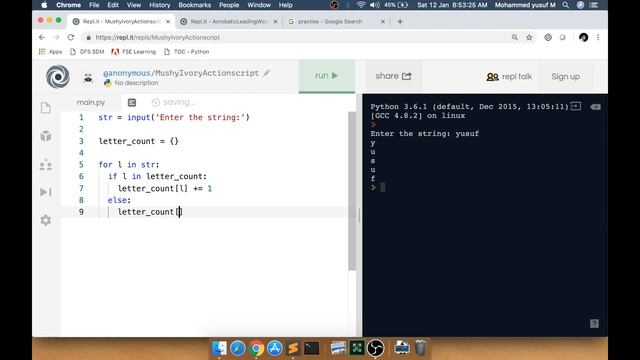This screenshot has height=360, width=640.
Task: Click the volume icon in menu bar
Action: (x=374, y=5)
